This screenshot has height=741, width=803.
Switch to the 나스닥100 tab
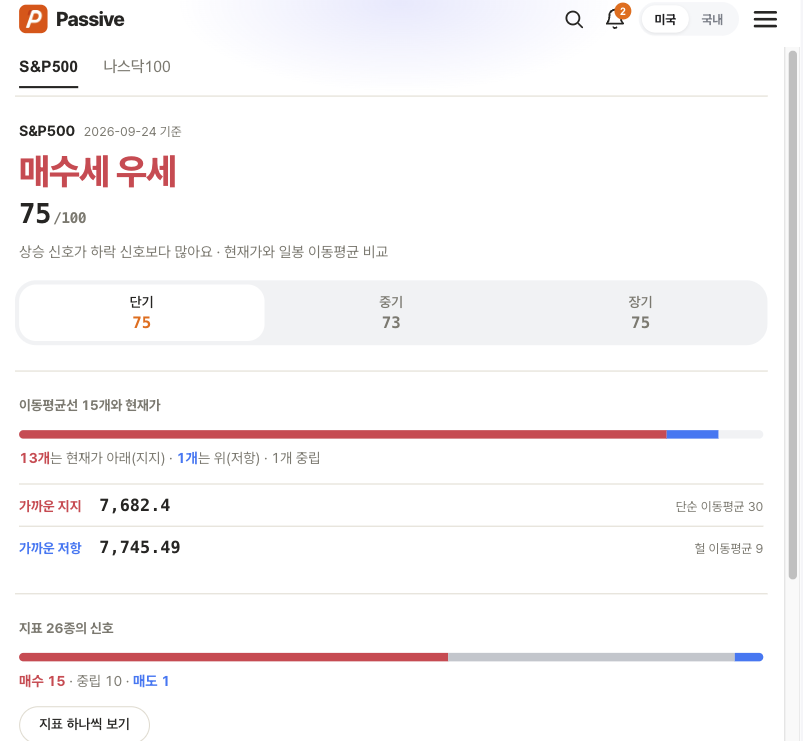(x=137, y=67)
